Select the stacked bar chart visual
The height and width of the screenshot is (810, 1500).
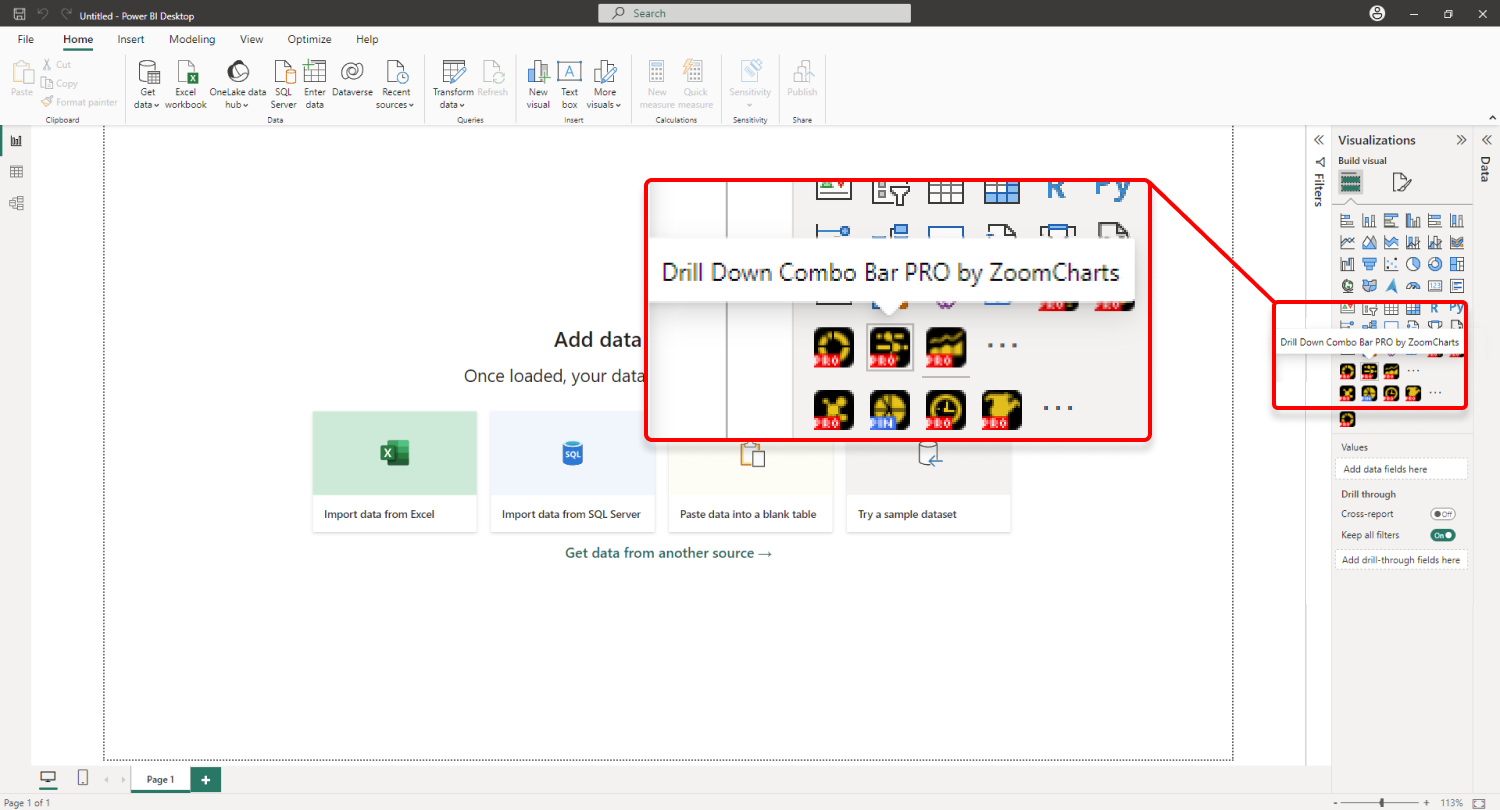pos(1347,221)
